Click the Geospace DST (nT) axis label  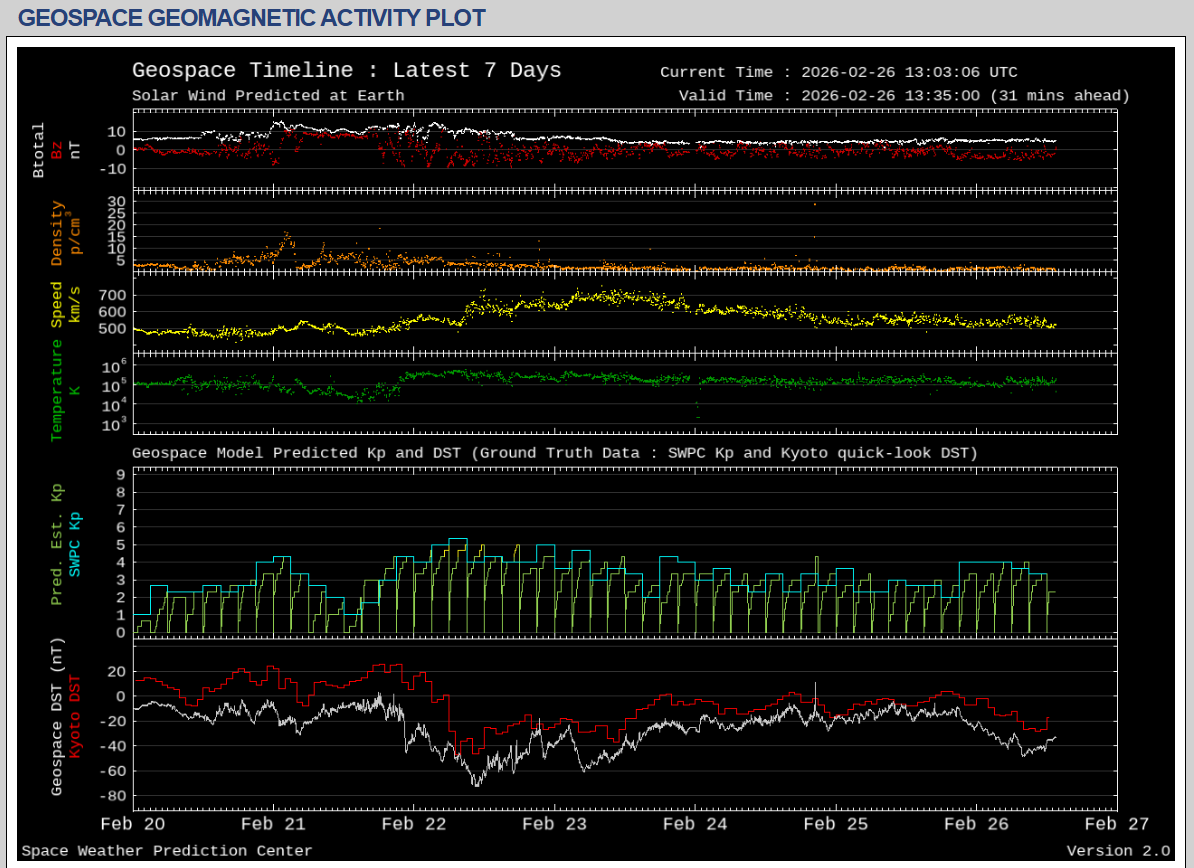tap(57, 715)
